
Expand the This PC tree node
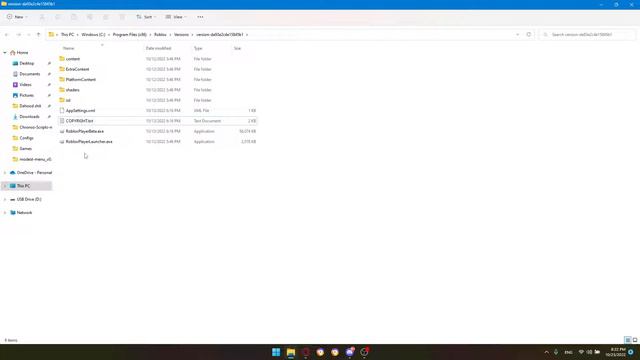[x=5, y=186]
